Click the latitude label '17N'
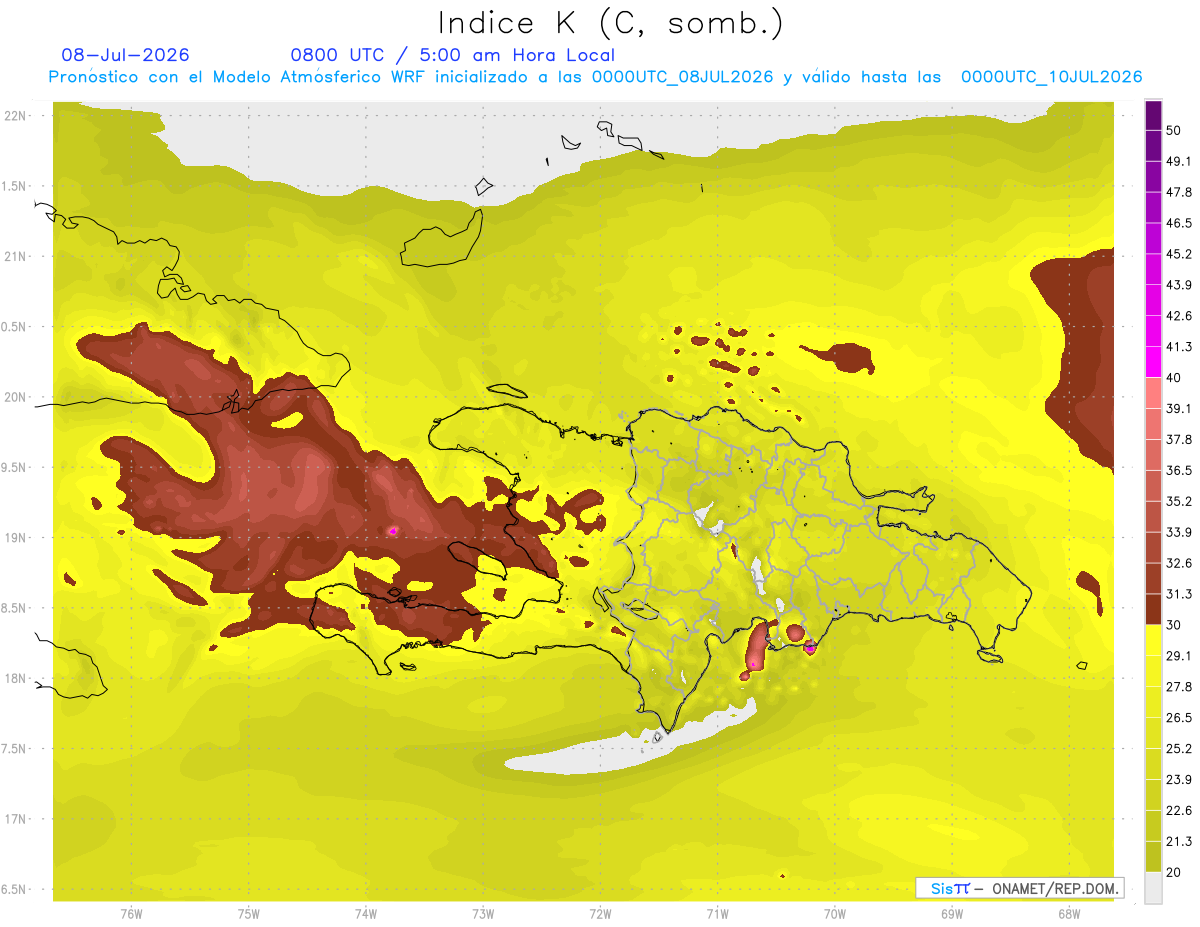 [16, 819]
